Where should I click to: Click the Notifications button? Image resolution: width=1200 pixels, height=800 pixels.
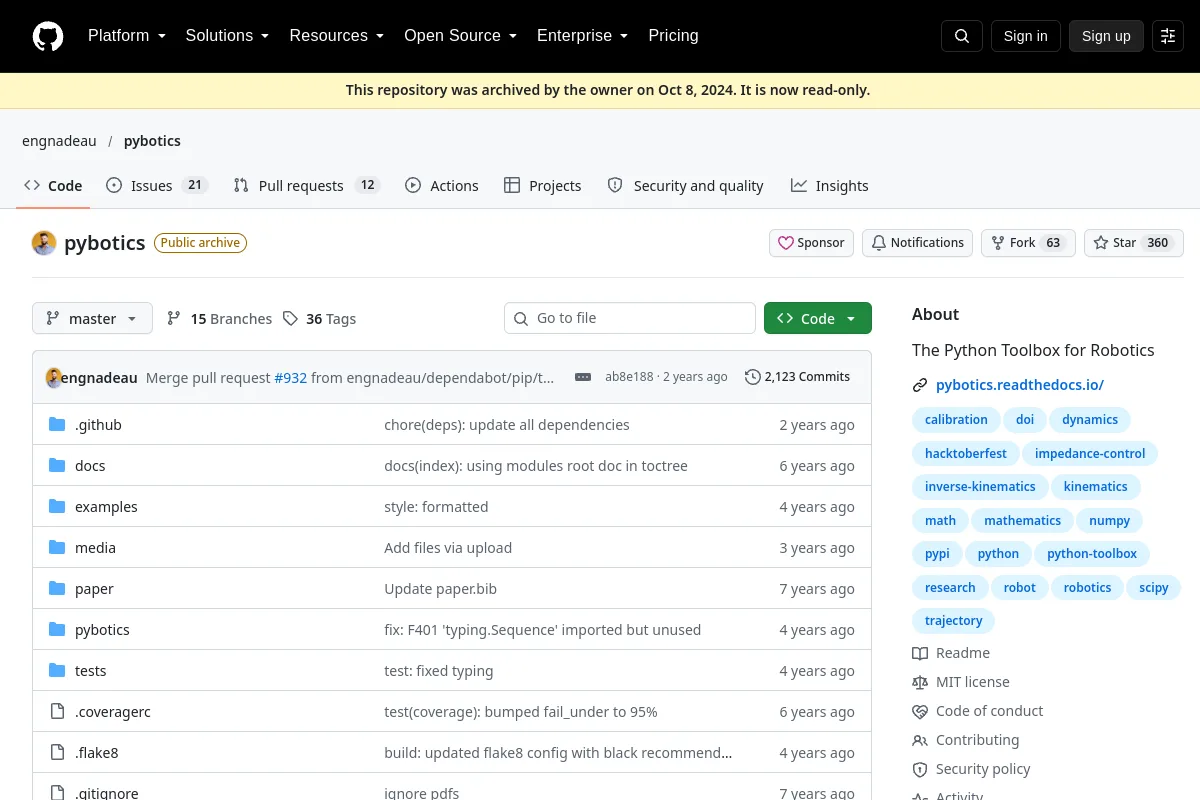point(917,243)
